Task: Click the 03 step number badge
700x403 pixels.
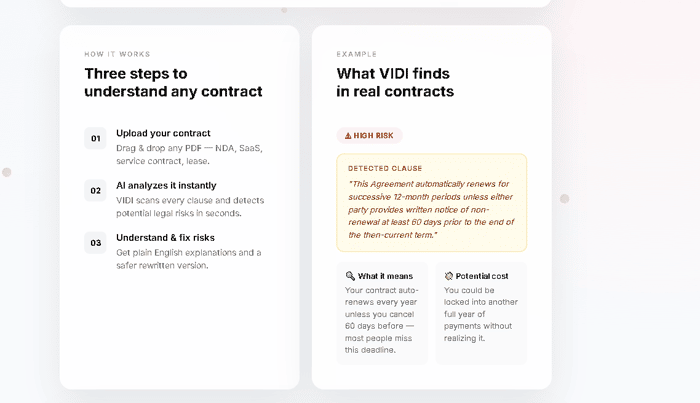Action: pos(95,243)
